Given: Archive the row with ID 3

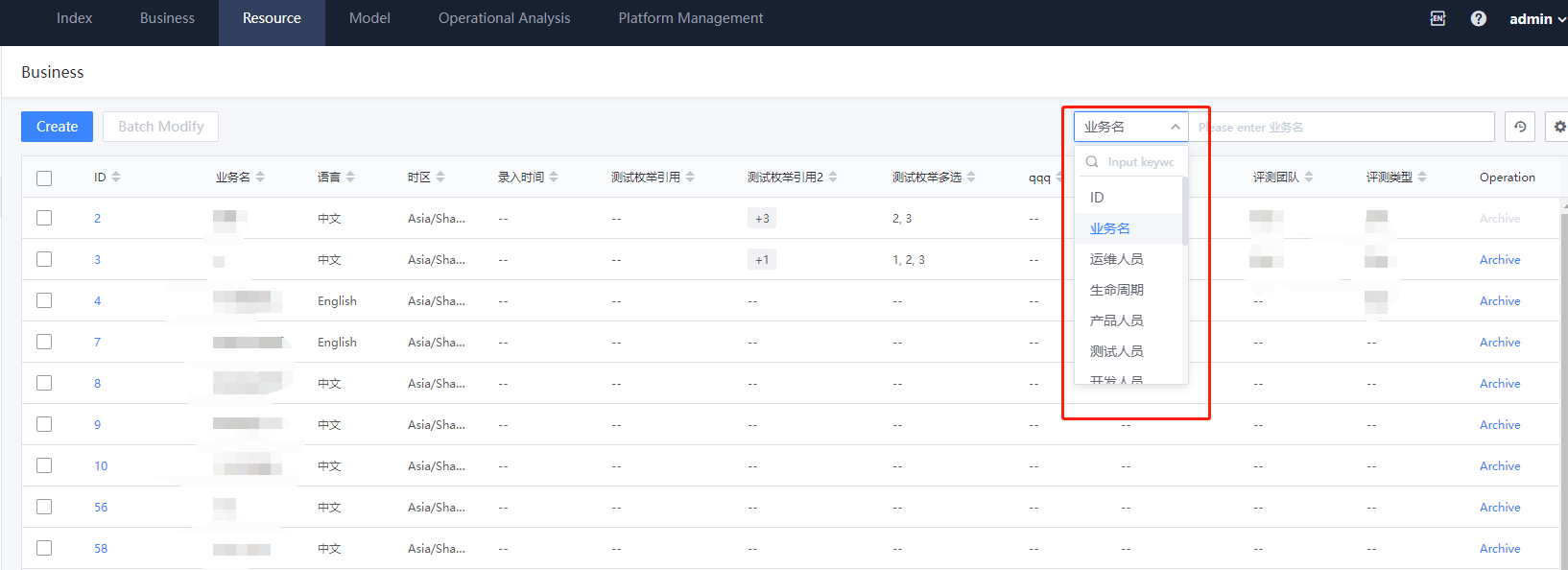Looking at the screenshot, I should (x=1500, y=259).
